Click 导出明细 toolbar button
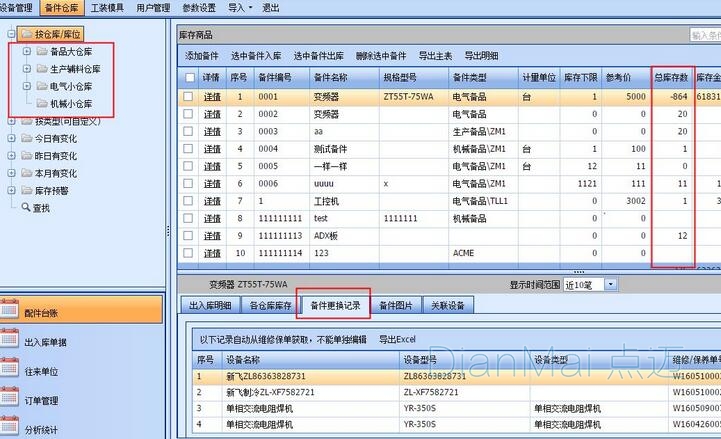The width and height of the screenshot is (721, 439). (x=481, y=56)
